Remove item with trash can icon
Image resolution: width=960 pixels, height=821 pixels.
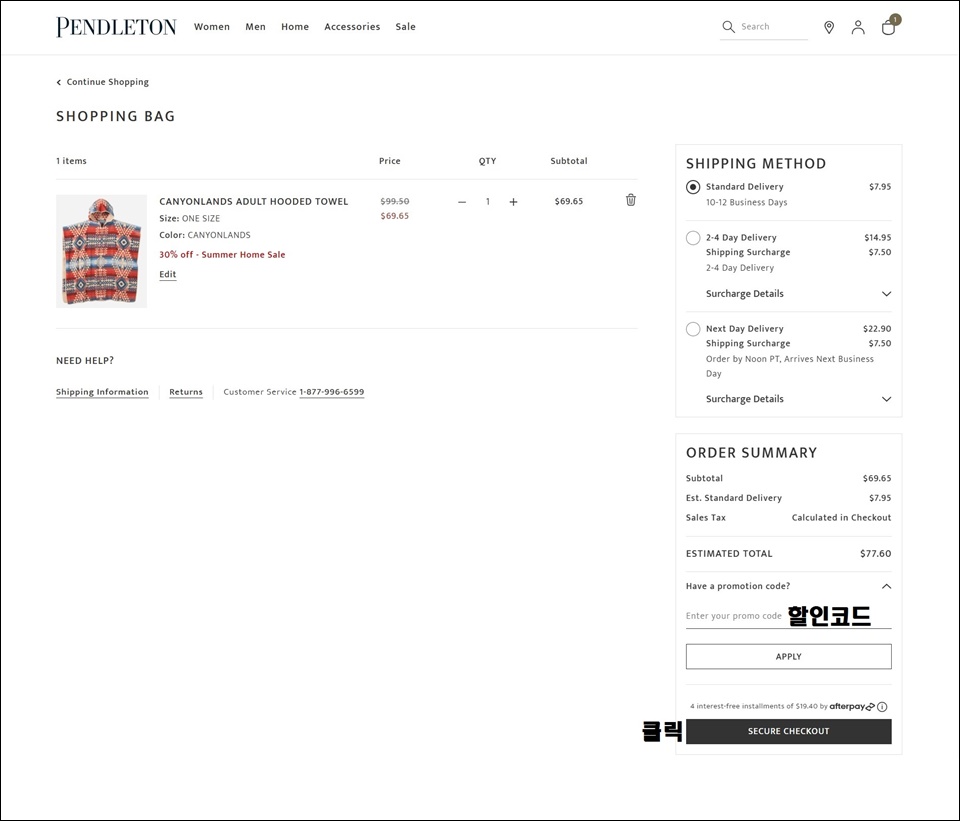pos(631,200)
